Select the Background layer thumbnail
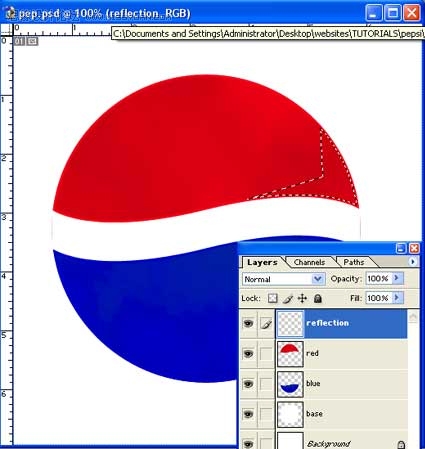This screenshot has height=449, width=425. click(x=290, y=441)
